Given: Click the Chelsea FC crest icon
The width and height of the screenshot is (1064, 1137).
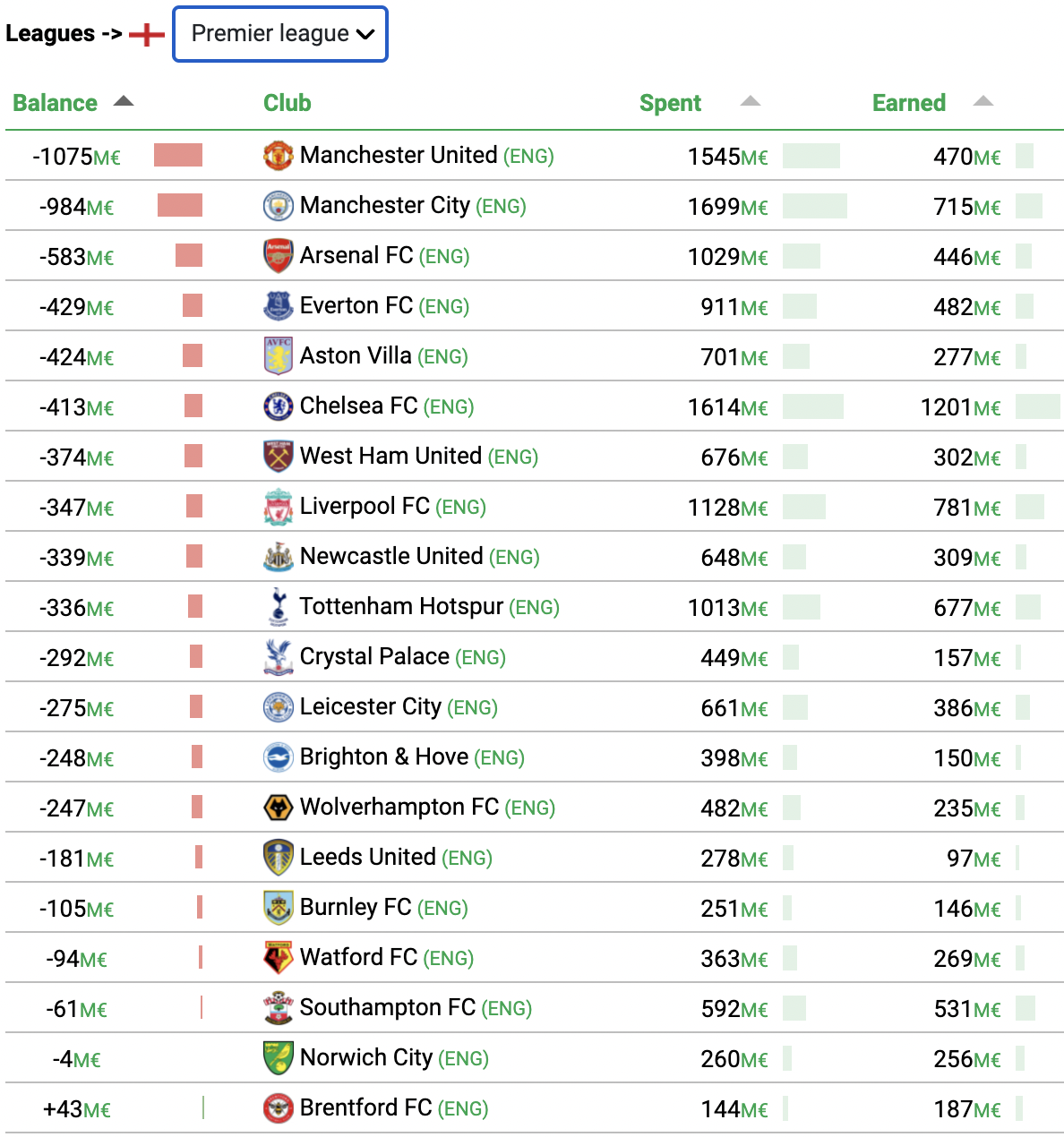Looking at the screenshot, I should [279, 406].
